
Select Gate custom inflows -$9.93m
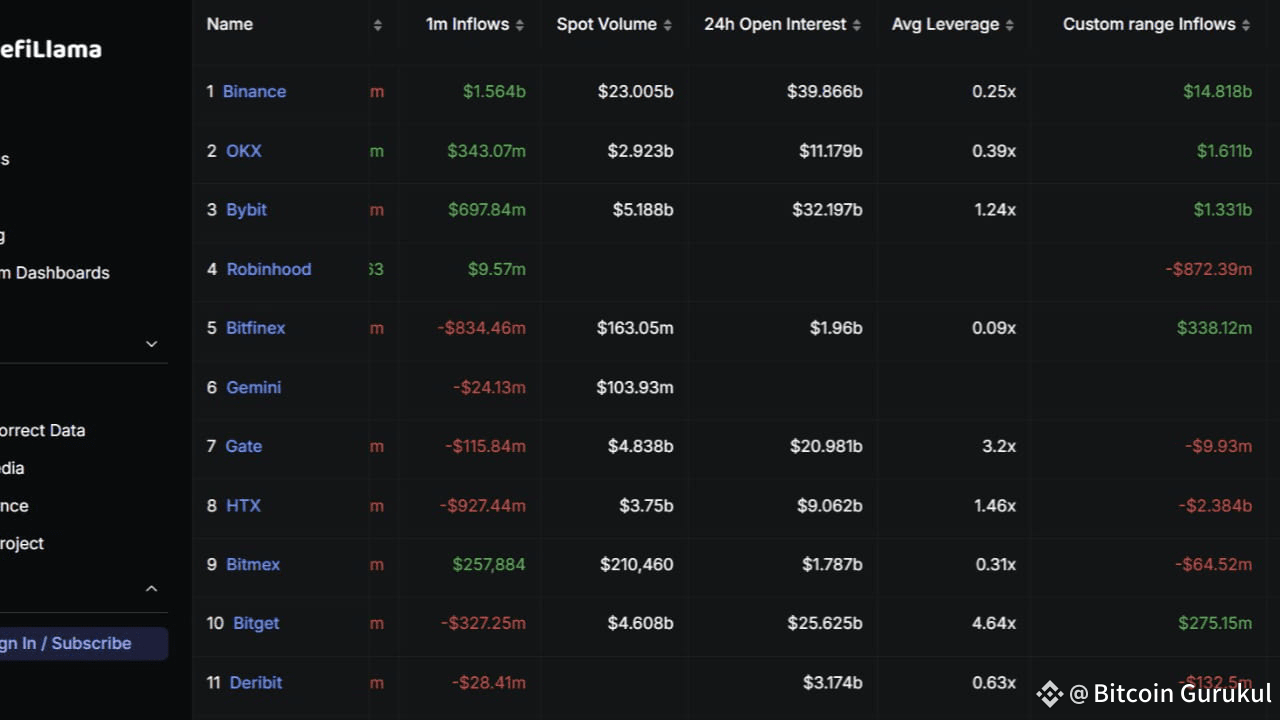point(1218,446)
